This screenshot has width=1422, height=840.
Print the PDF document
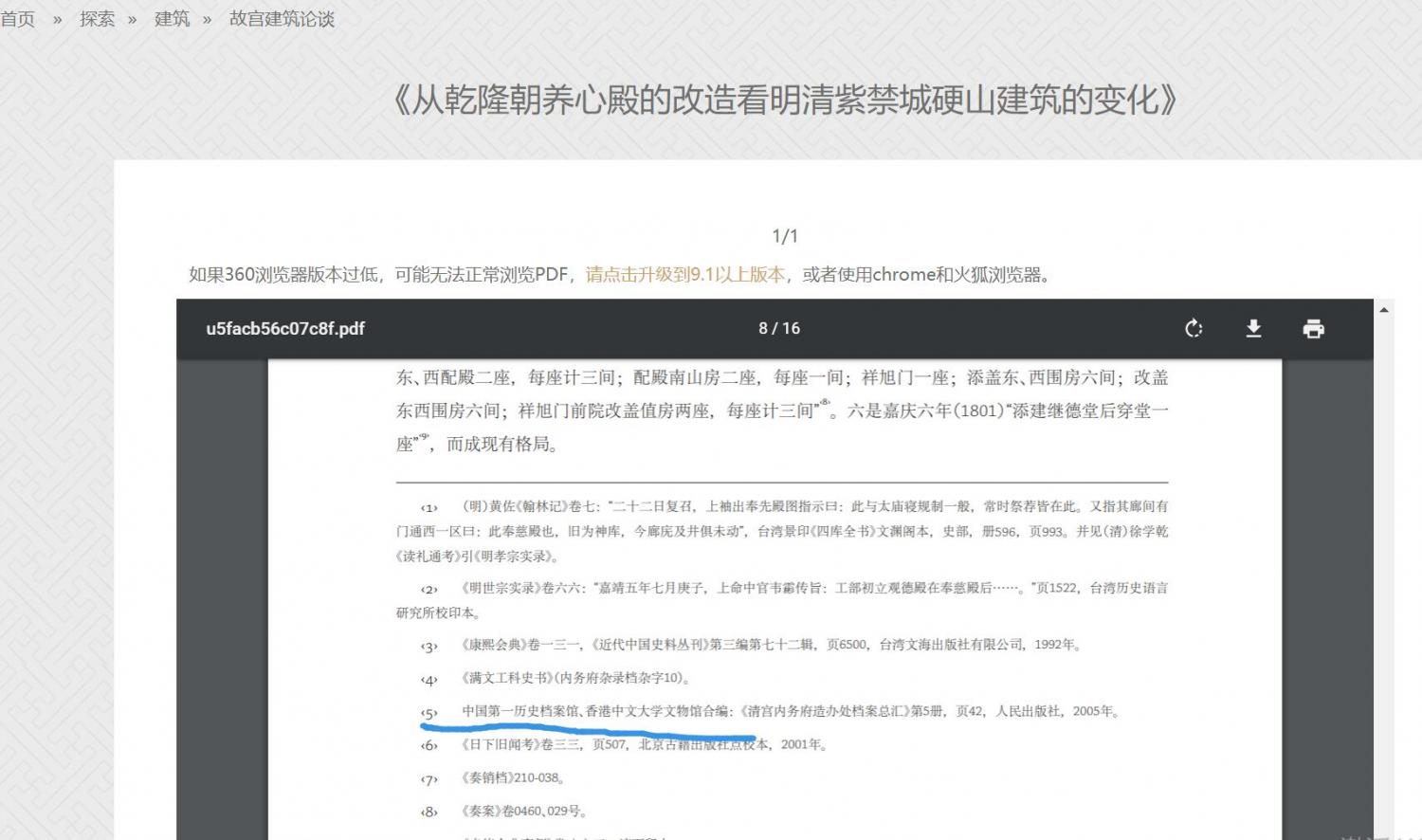pyautogui.click(x=1313, y=329)
